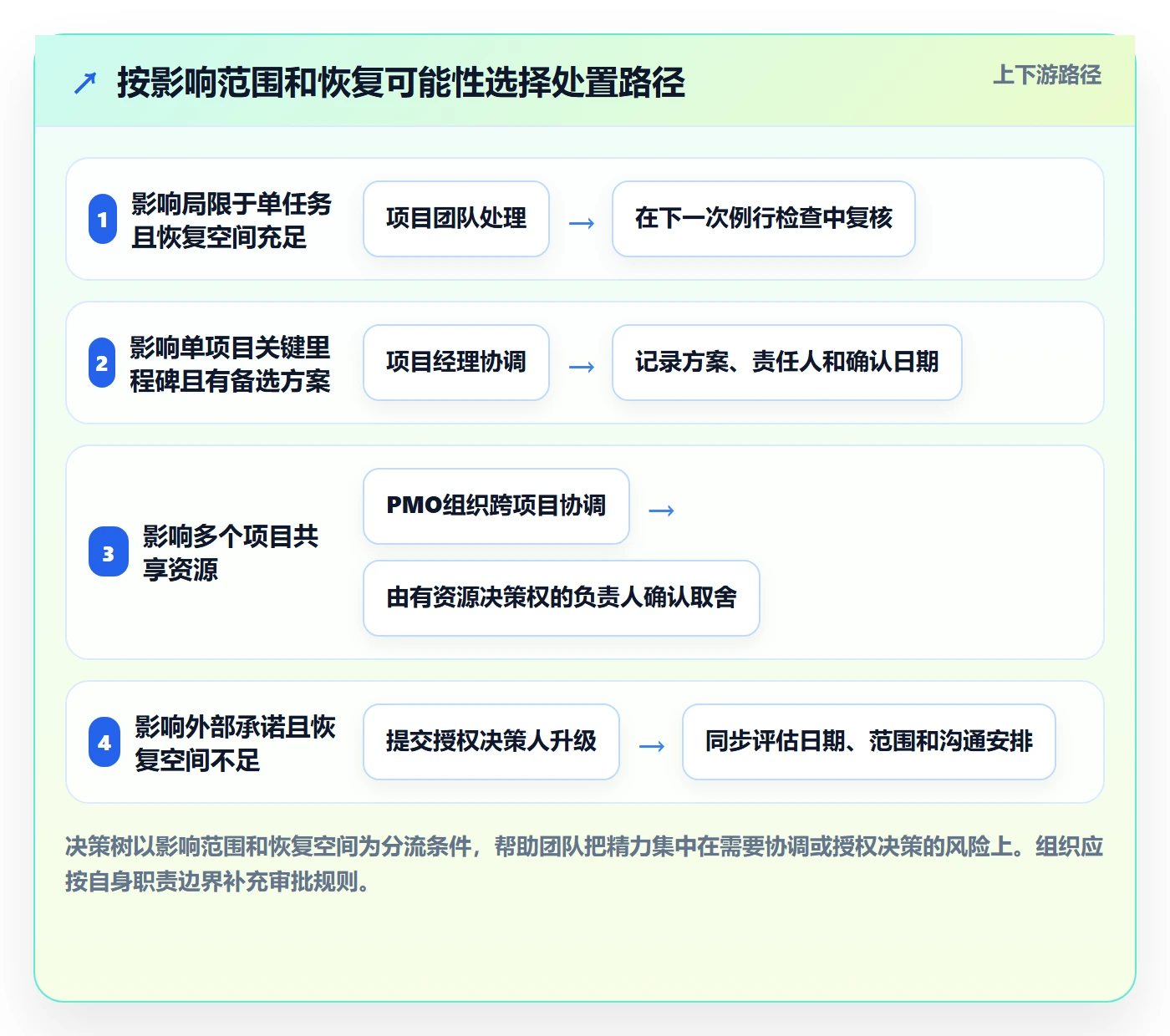Select the 项目经理协调 box

(456, 363)
